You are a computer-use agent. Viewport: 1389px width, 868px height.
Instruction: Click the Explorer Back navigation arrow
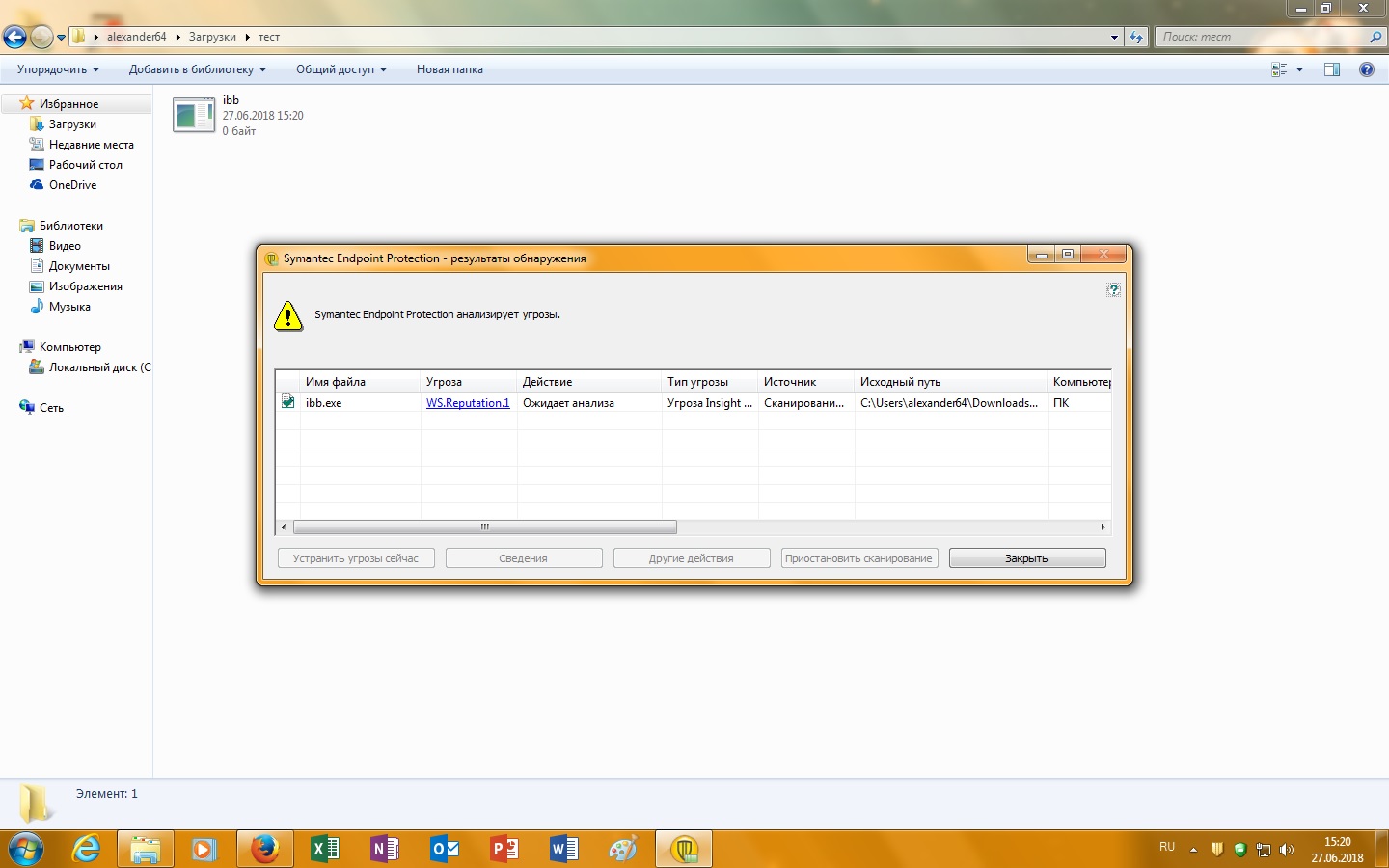(15, 37)
